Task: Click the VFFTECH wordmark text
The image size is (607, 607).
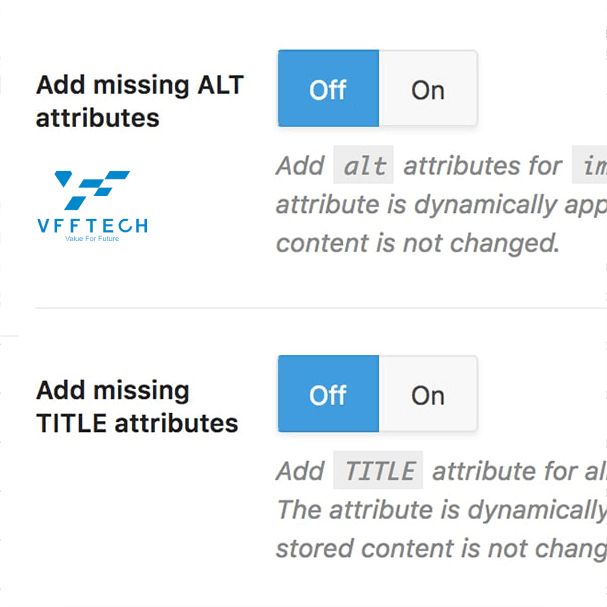Action: pos(93,225)
